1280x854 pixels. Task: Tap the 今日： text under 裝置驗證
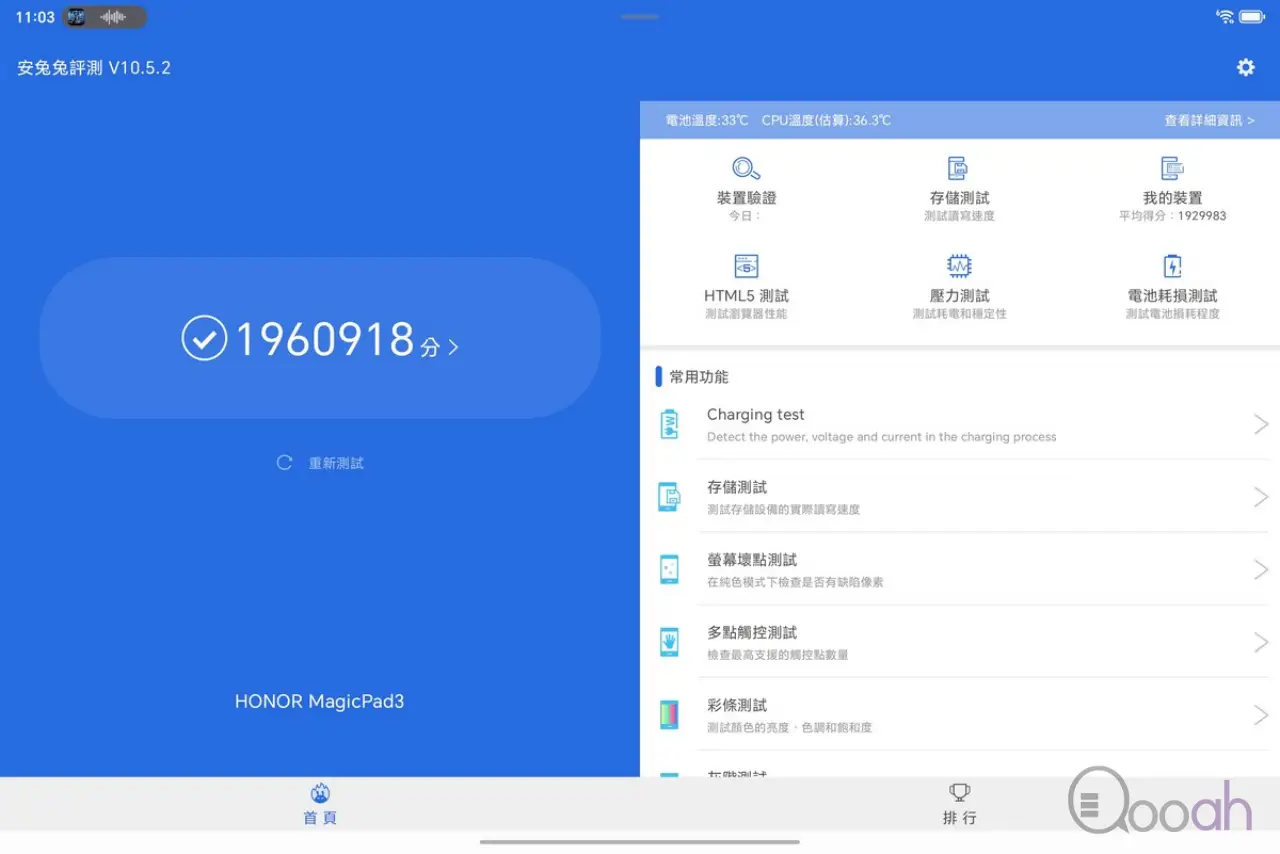pyautogui.click(x=746, y=216)
